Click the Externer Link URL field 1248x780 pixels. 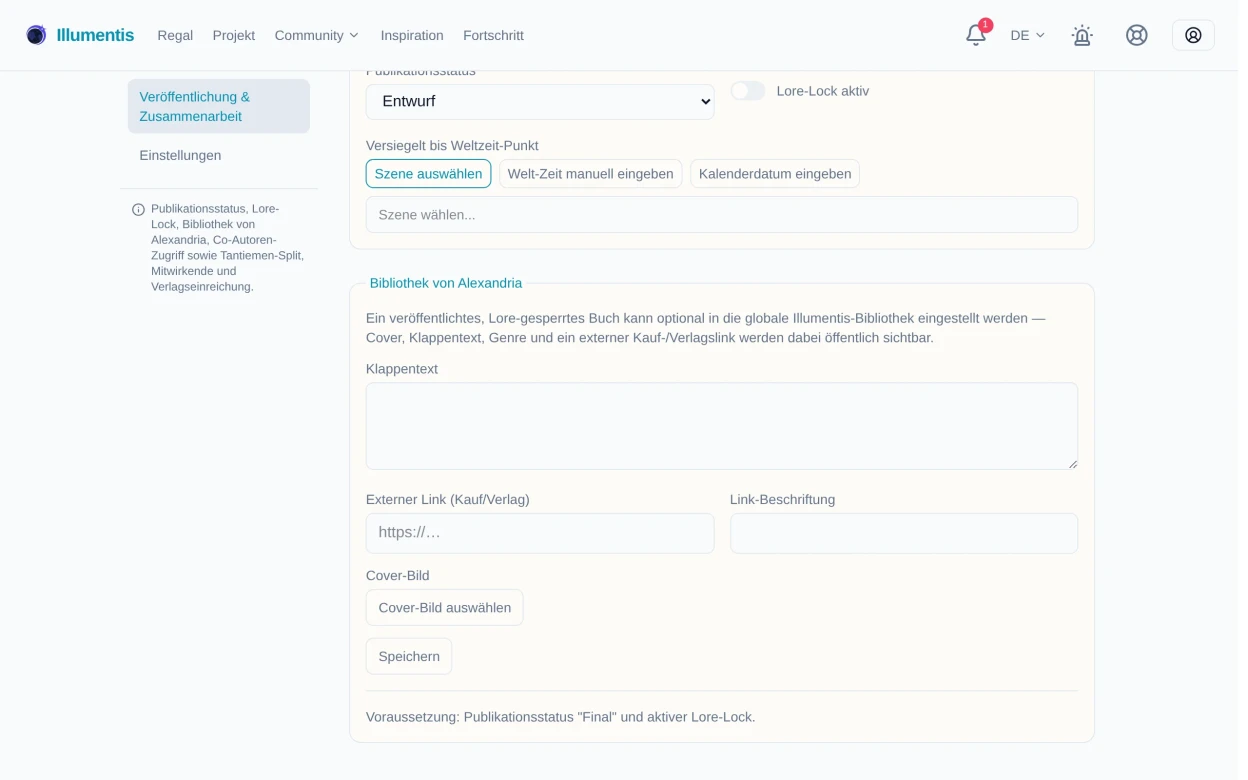pos(540,533)
